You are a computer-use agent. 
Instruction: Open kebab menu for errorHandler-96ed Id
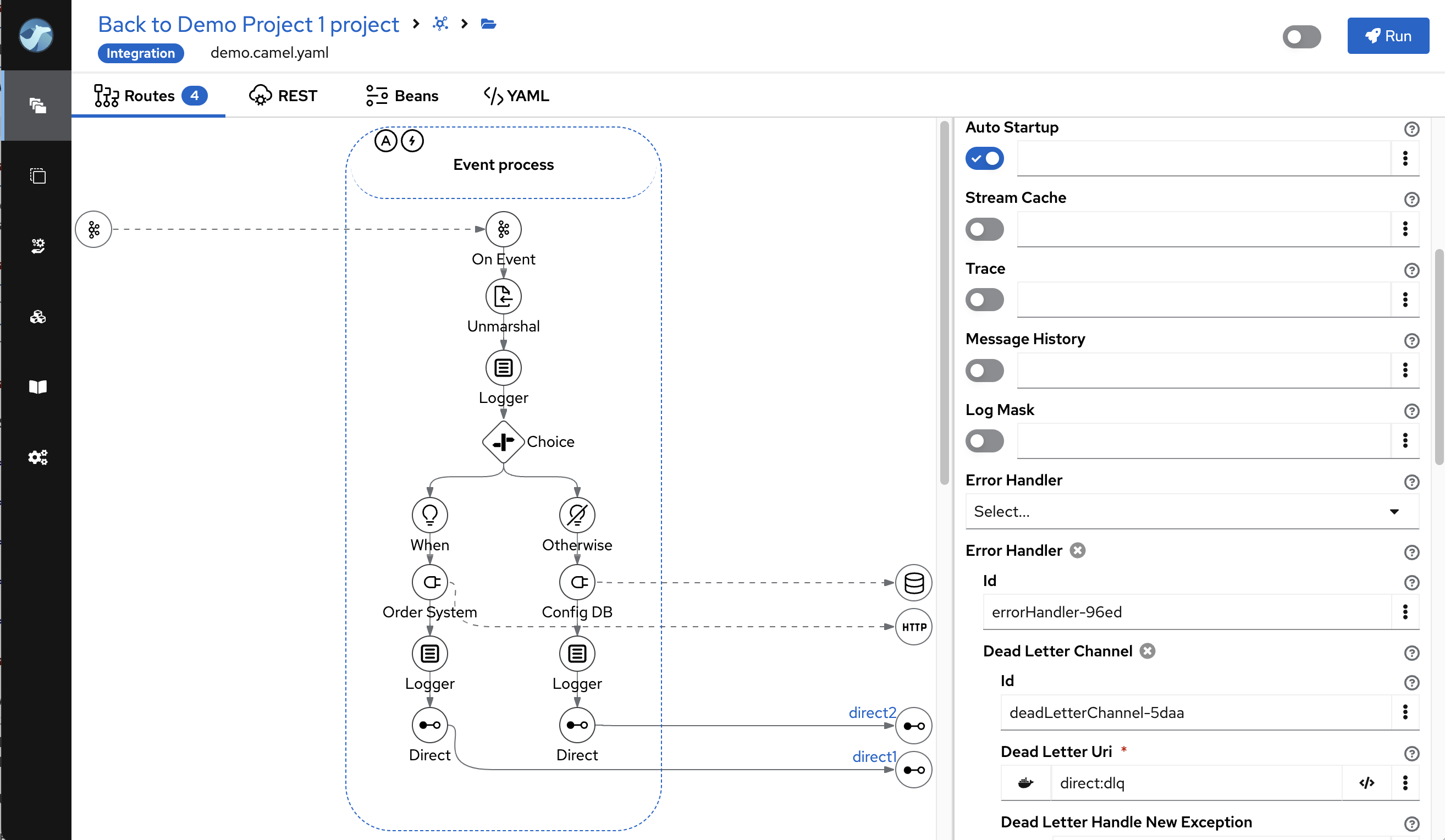coord(1405,612)
